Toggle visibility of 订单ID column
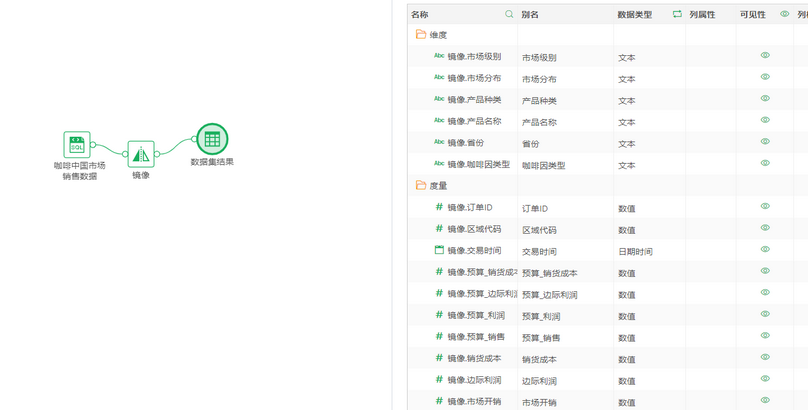The width and height of the screenshot is (808, 410). (x=765, y=206)
